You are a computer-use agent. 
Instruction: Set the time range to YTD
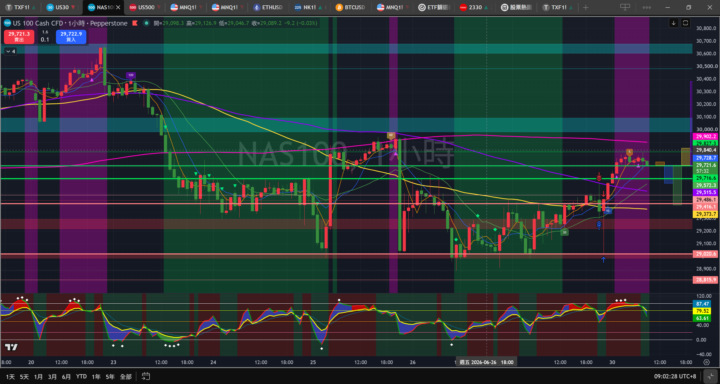point(81,377)
